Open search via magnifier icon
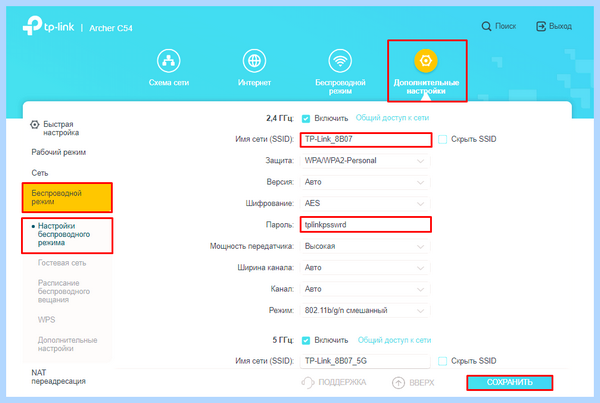 coord(486,26)
